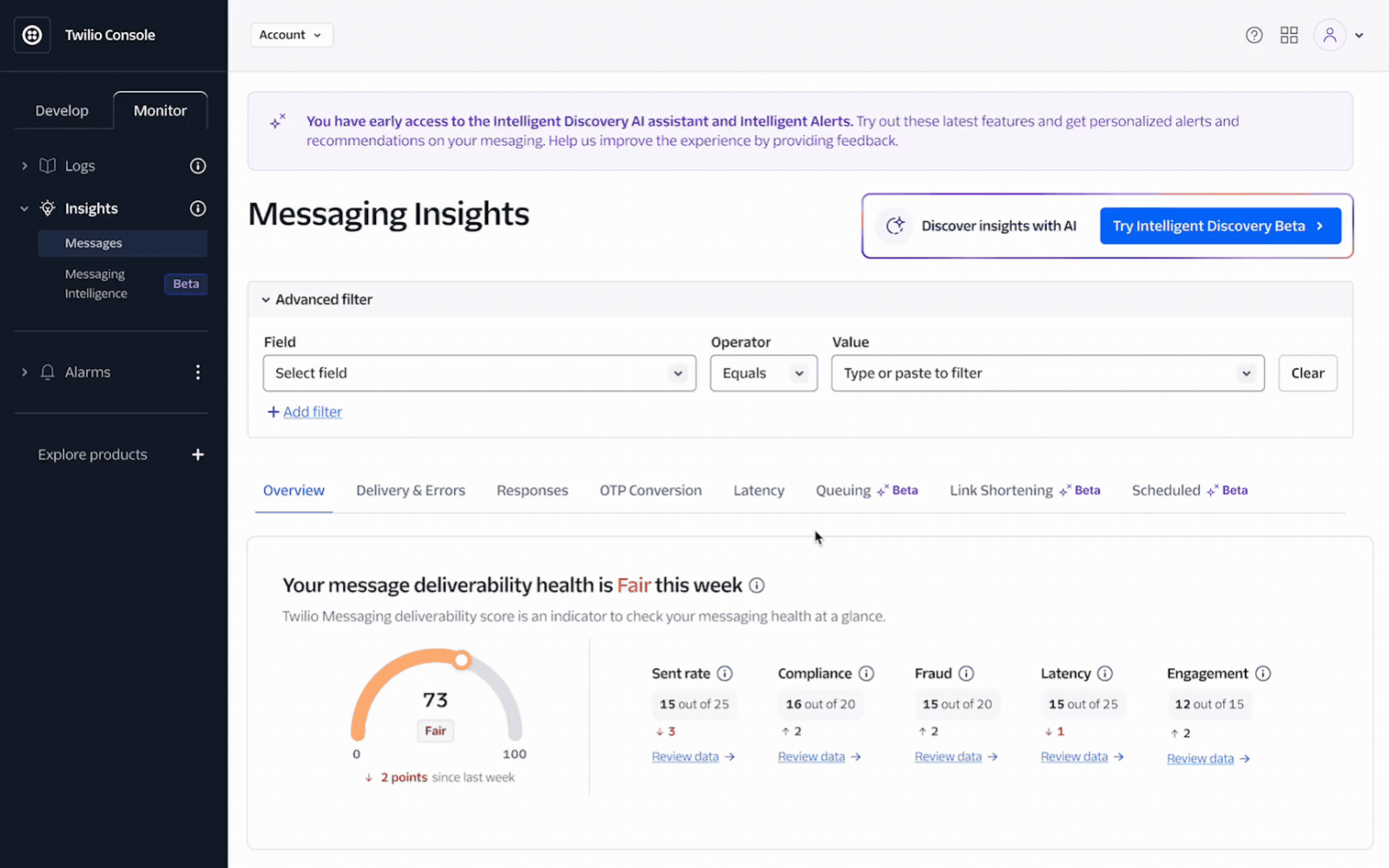Viewport: 1389px width, 868px height.
Task: Click the Alarms bell icon
Action: pyautogui.click(x=48, y=372)
